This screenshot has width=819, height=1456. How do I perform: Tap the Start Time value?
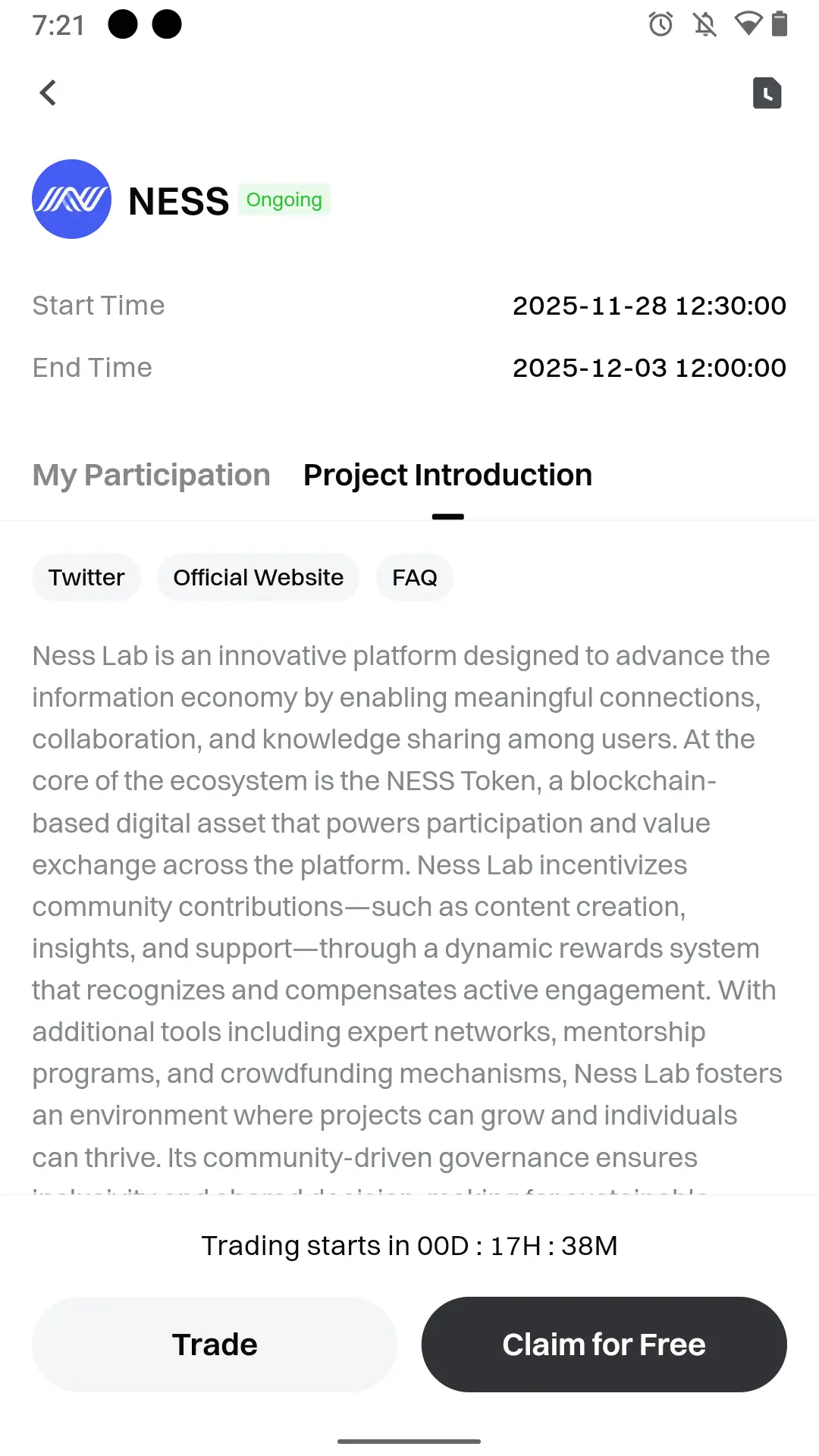point(650,306)
